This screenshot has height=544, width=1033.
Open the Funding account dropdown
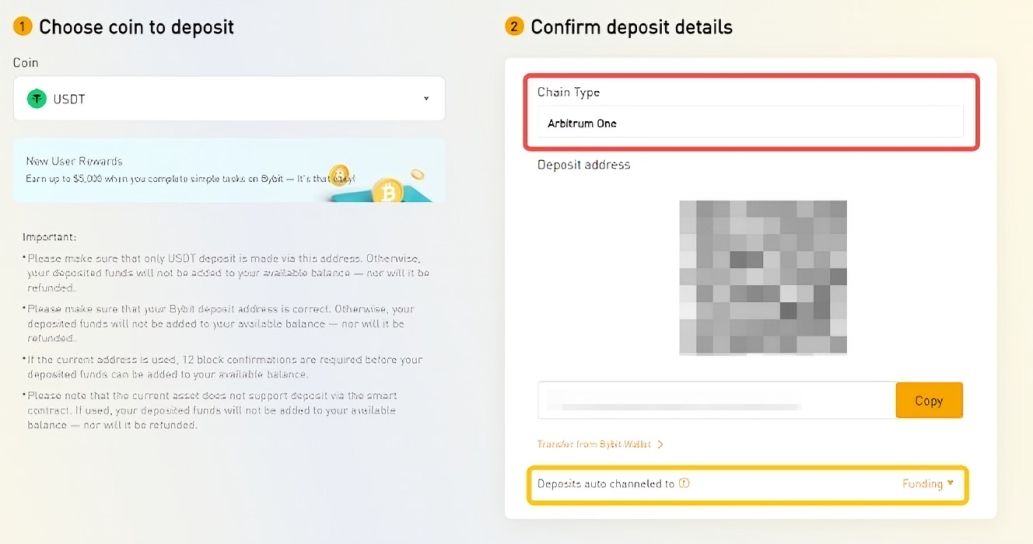(928, 484)
